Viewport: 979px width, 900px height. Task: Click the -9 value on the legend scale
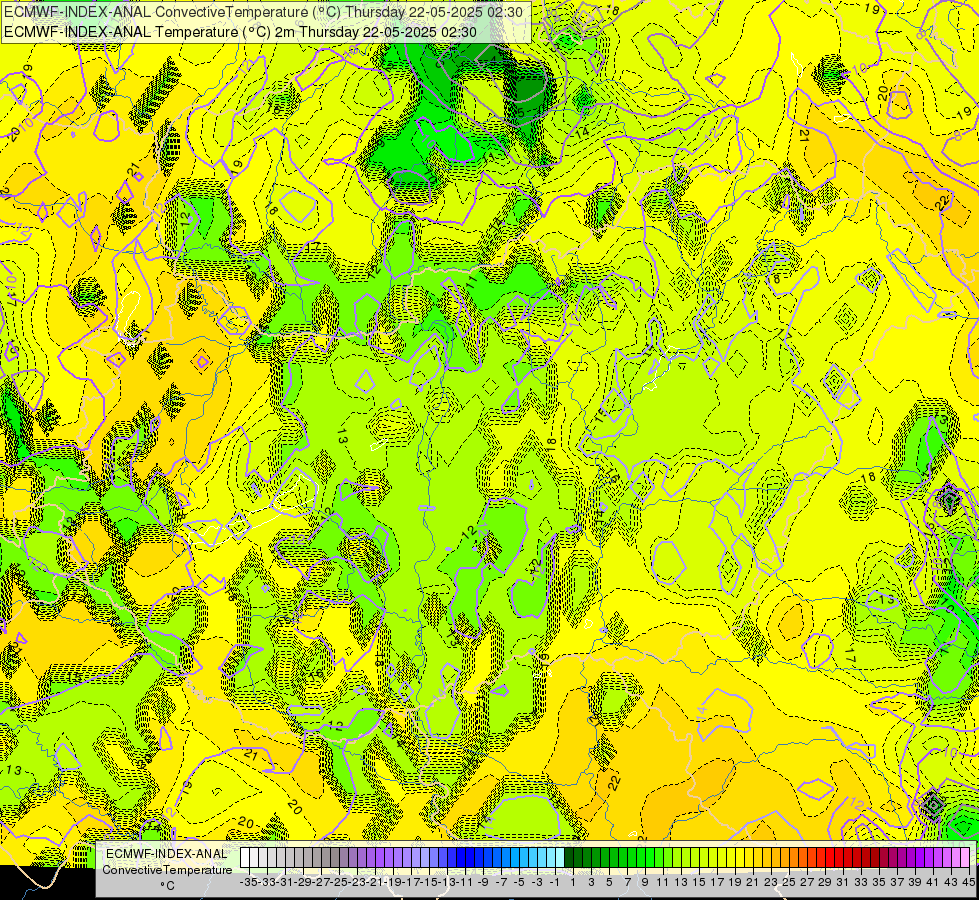coord(483,882)
